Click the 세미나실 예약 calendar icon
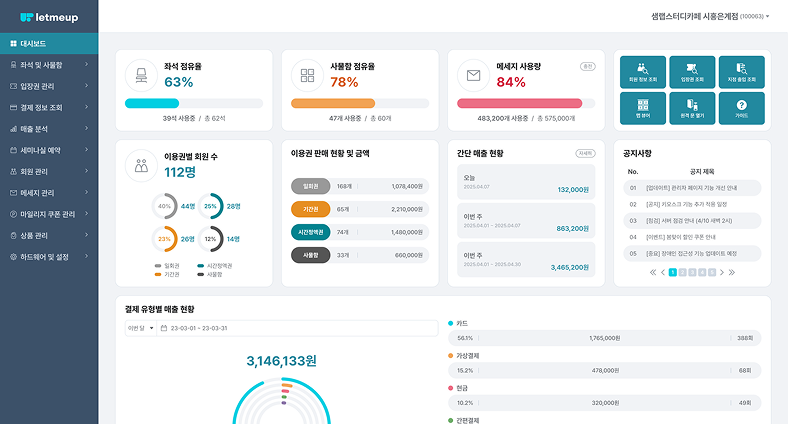Screen dimensions: 788x424 [x=14, y=150]
